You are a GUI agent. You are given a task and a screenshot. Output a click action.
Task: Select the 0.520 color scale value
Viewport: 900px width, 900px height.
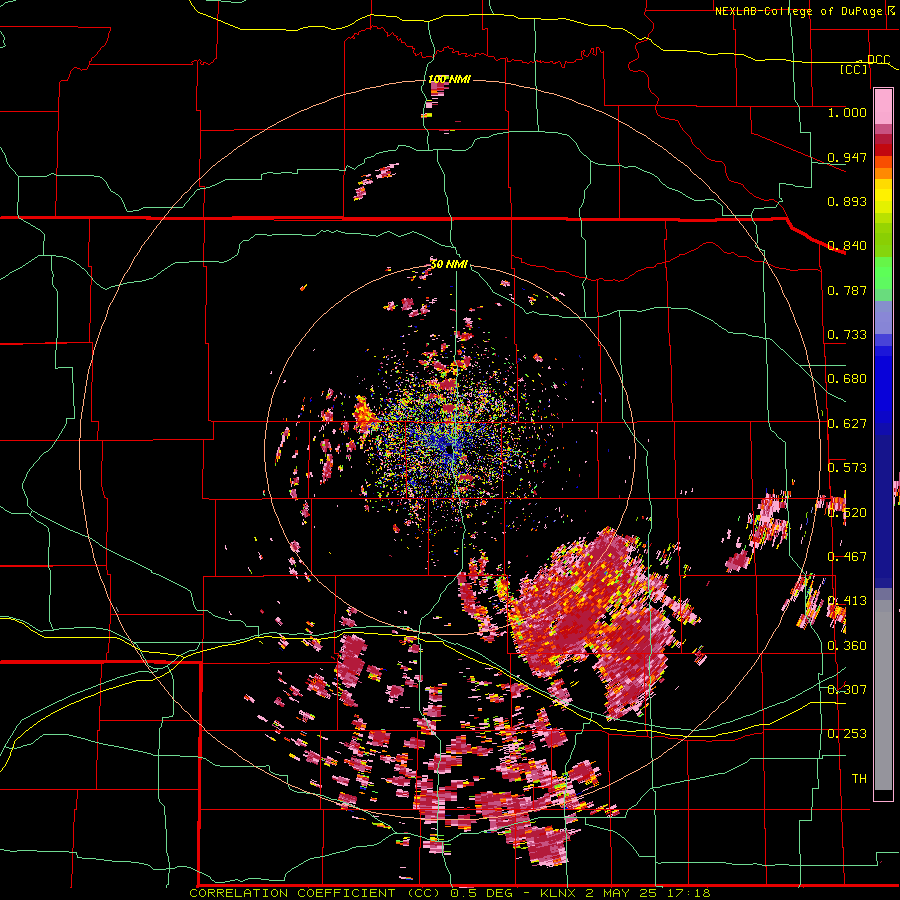click(847, 512)
